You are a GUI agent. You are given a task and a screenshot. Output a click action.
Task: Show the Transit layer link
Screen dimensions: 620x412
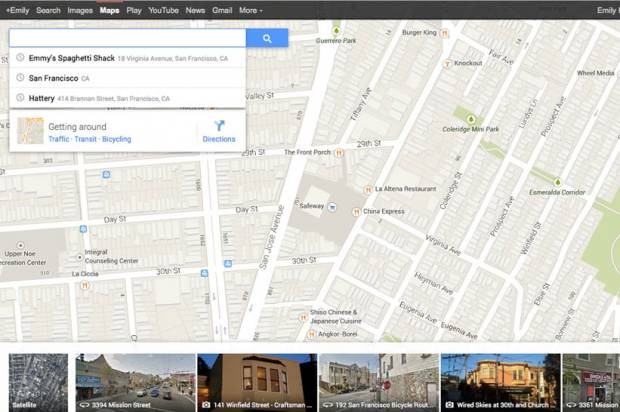point(85,139)
